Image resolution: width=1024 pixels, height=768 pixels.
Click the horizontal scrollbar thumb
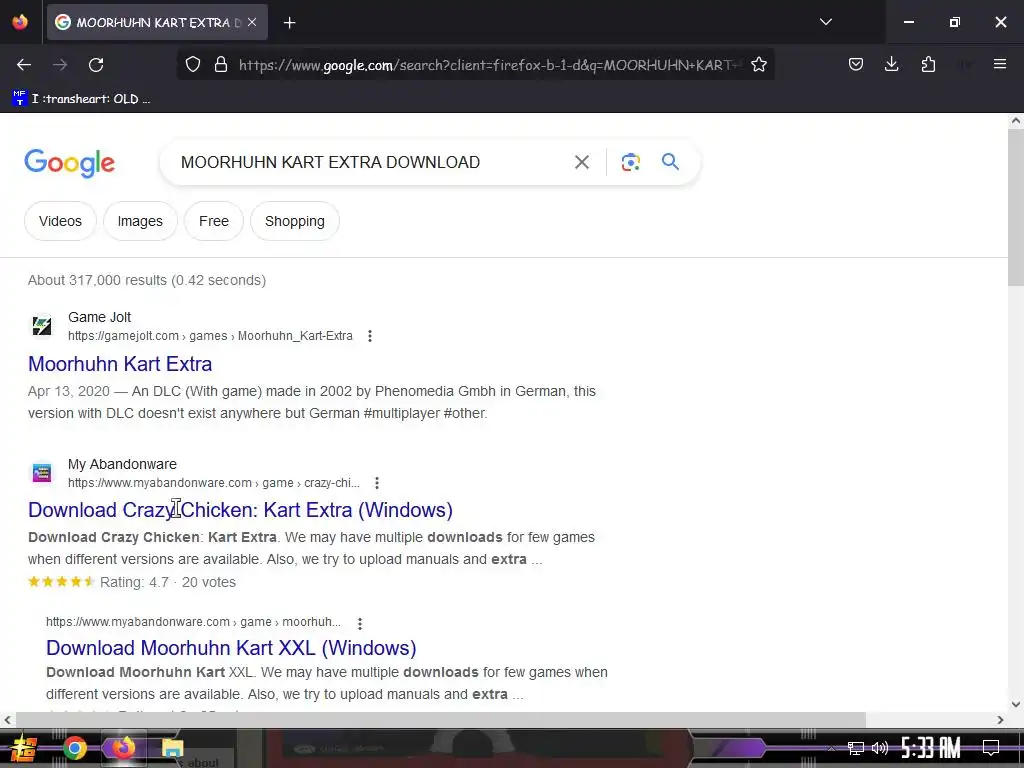pos(441,720)
